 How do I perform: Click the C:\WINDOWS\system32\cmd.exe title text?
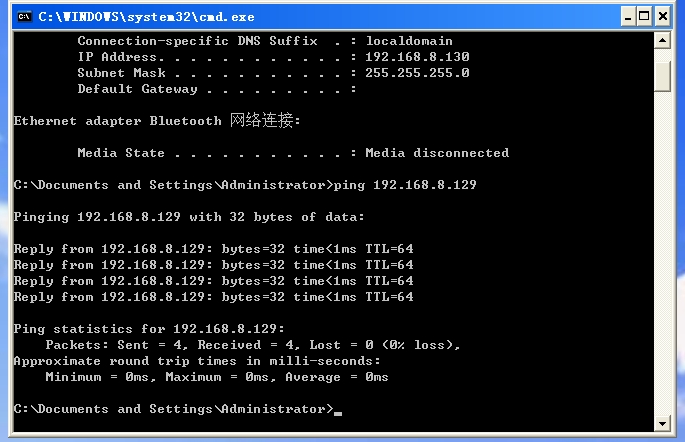(146, 17)
